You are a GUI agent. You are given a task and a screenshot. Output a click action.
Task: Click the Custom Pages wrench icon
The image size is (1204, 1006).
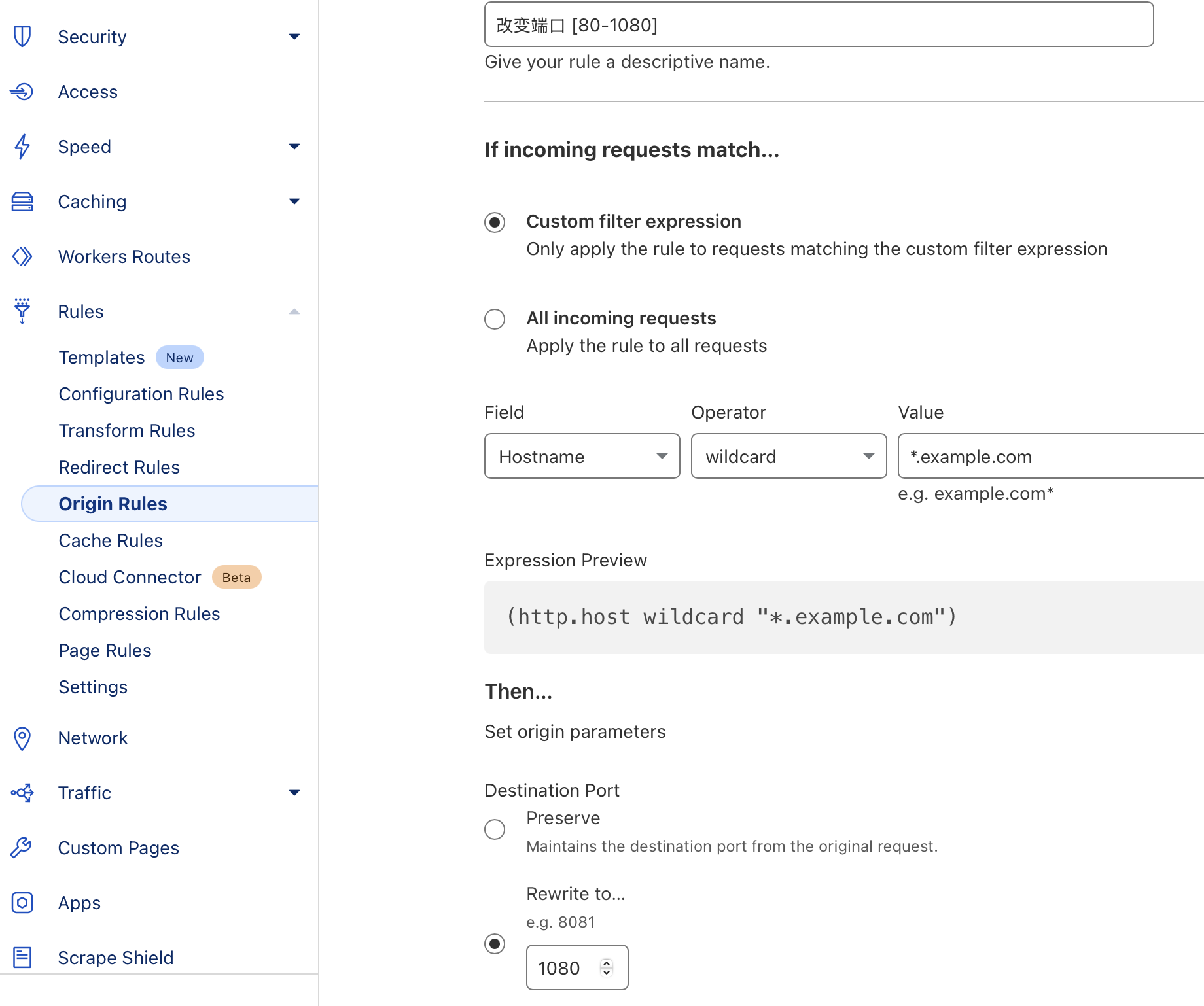pos(22,848)
